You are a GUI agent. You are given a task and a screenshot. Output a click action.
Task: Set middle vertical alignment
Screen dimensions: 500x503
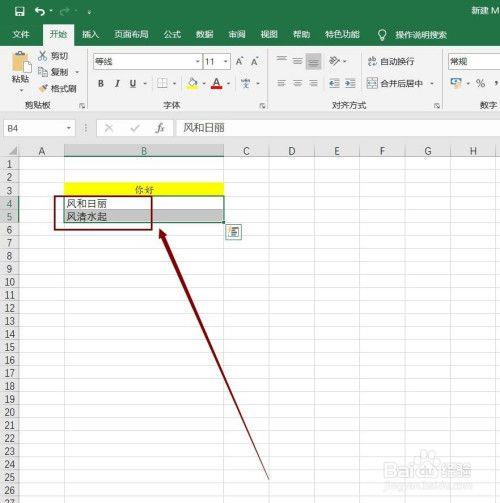[297, 61]
